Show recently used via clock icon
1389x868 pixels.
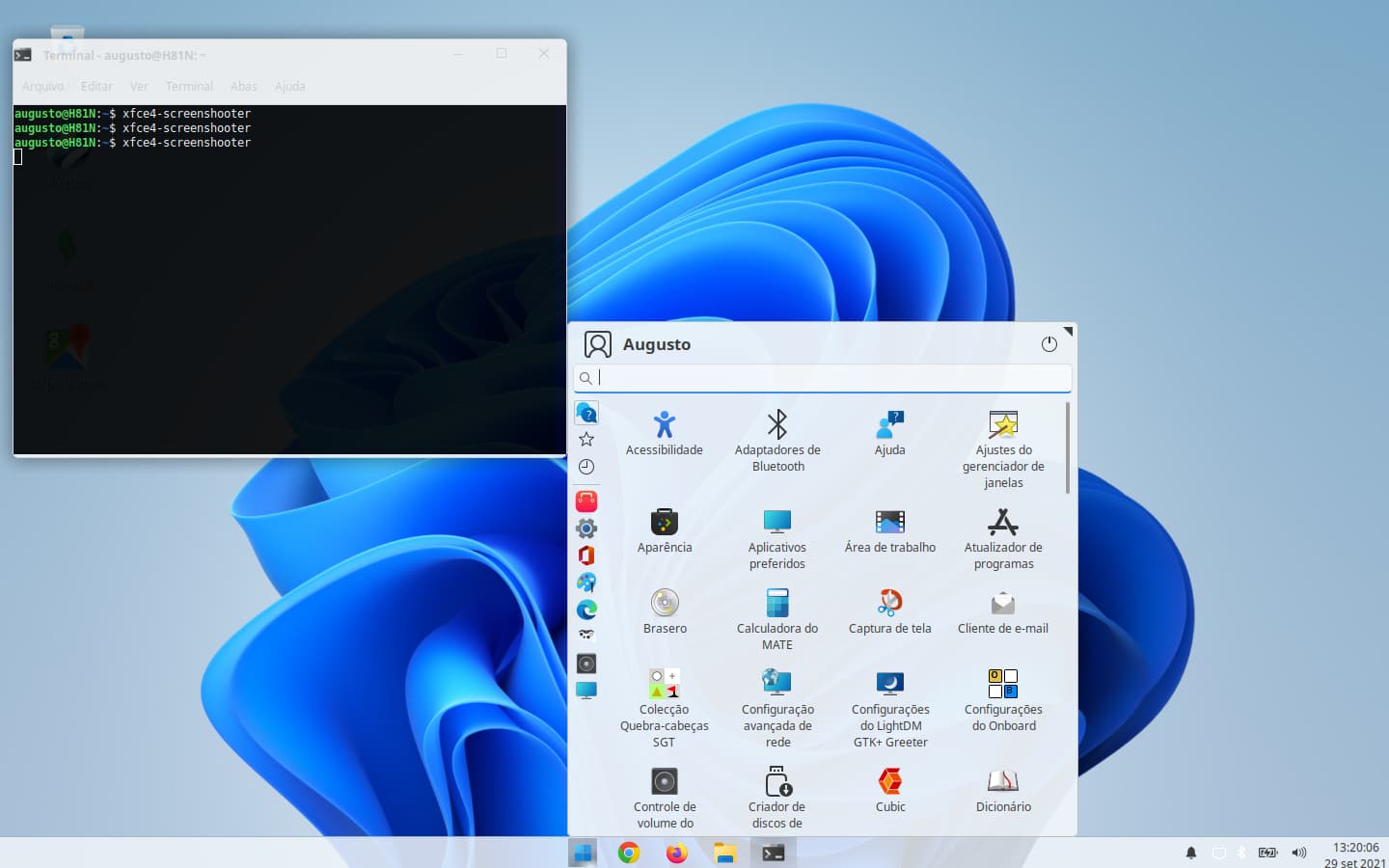coord(586,467)
